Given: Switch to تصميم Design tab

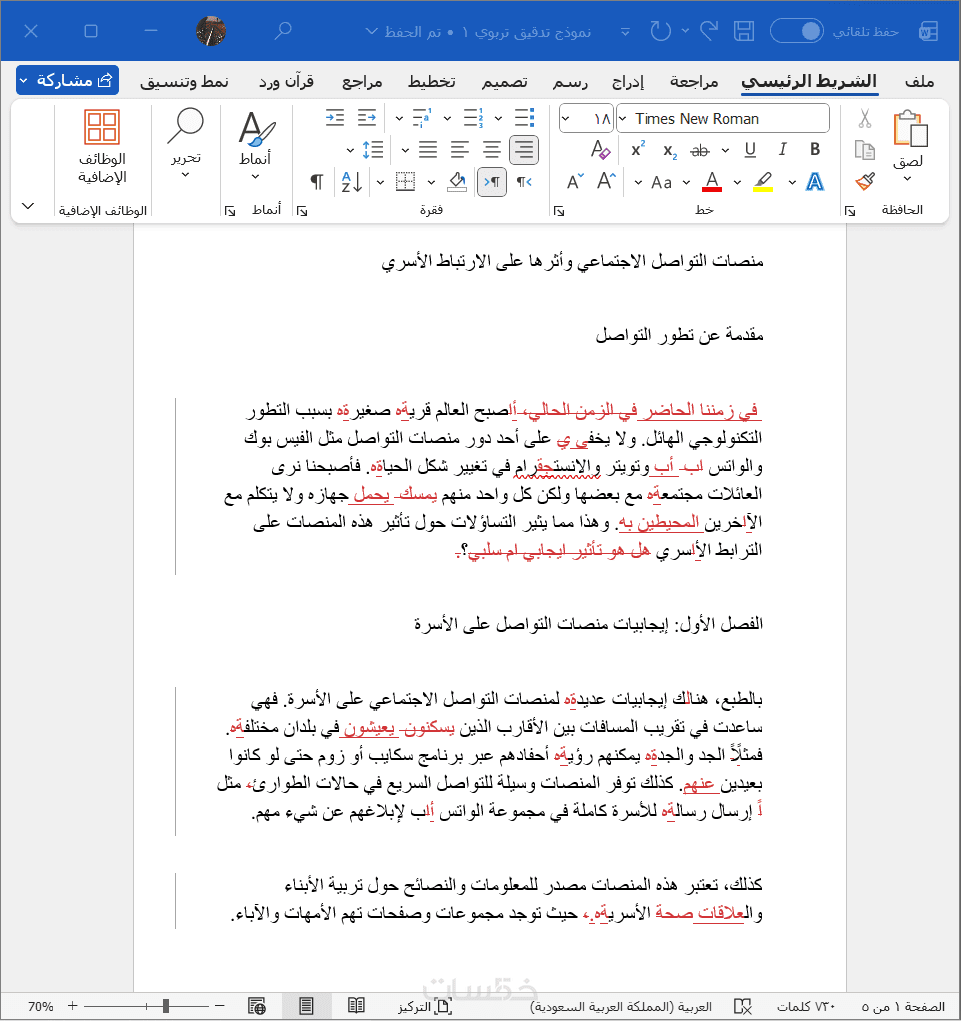Looking at the screenshot, I should (x=505, y=81).
